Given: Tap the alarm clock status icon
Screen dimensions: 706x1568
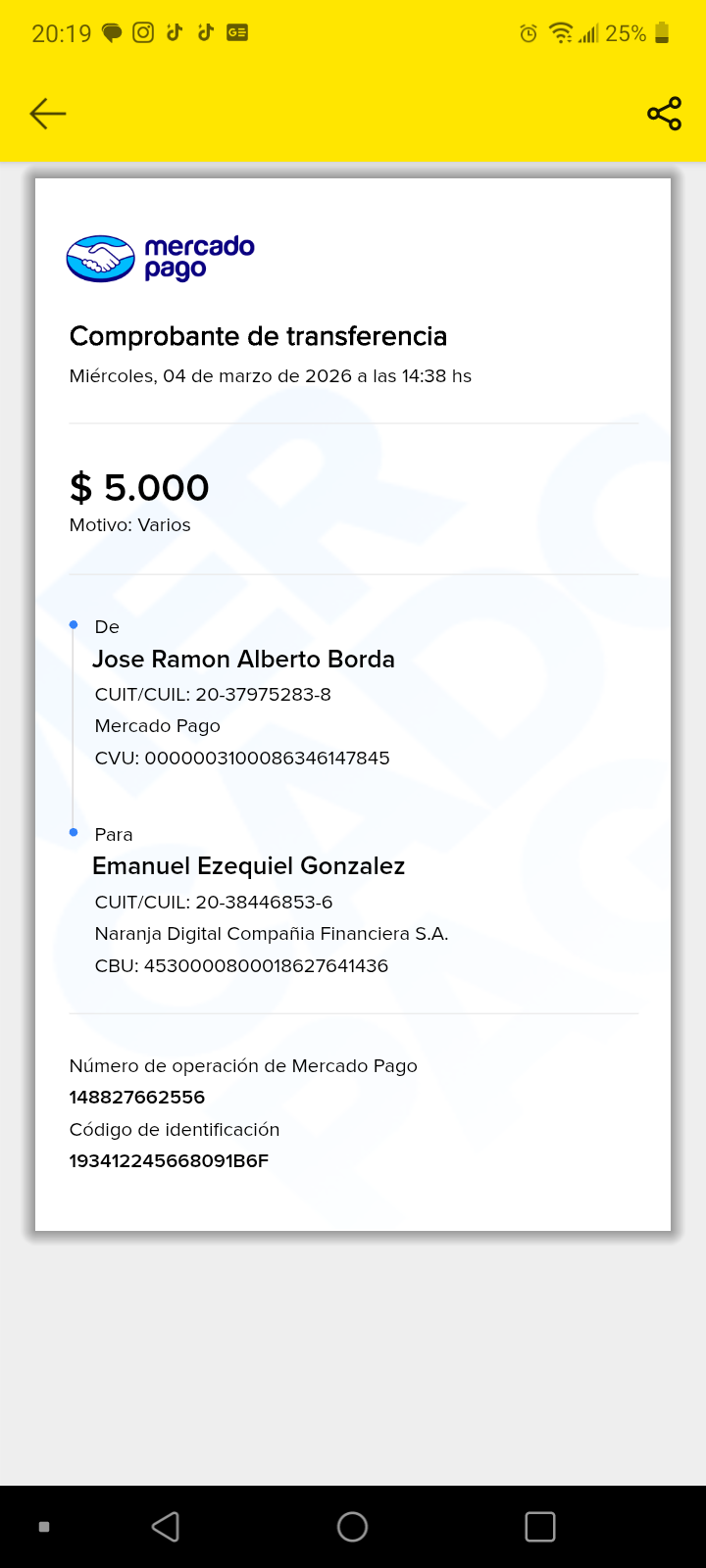Looking at the screenshot, I should (529, 34).
